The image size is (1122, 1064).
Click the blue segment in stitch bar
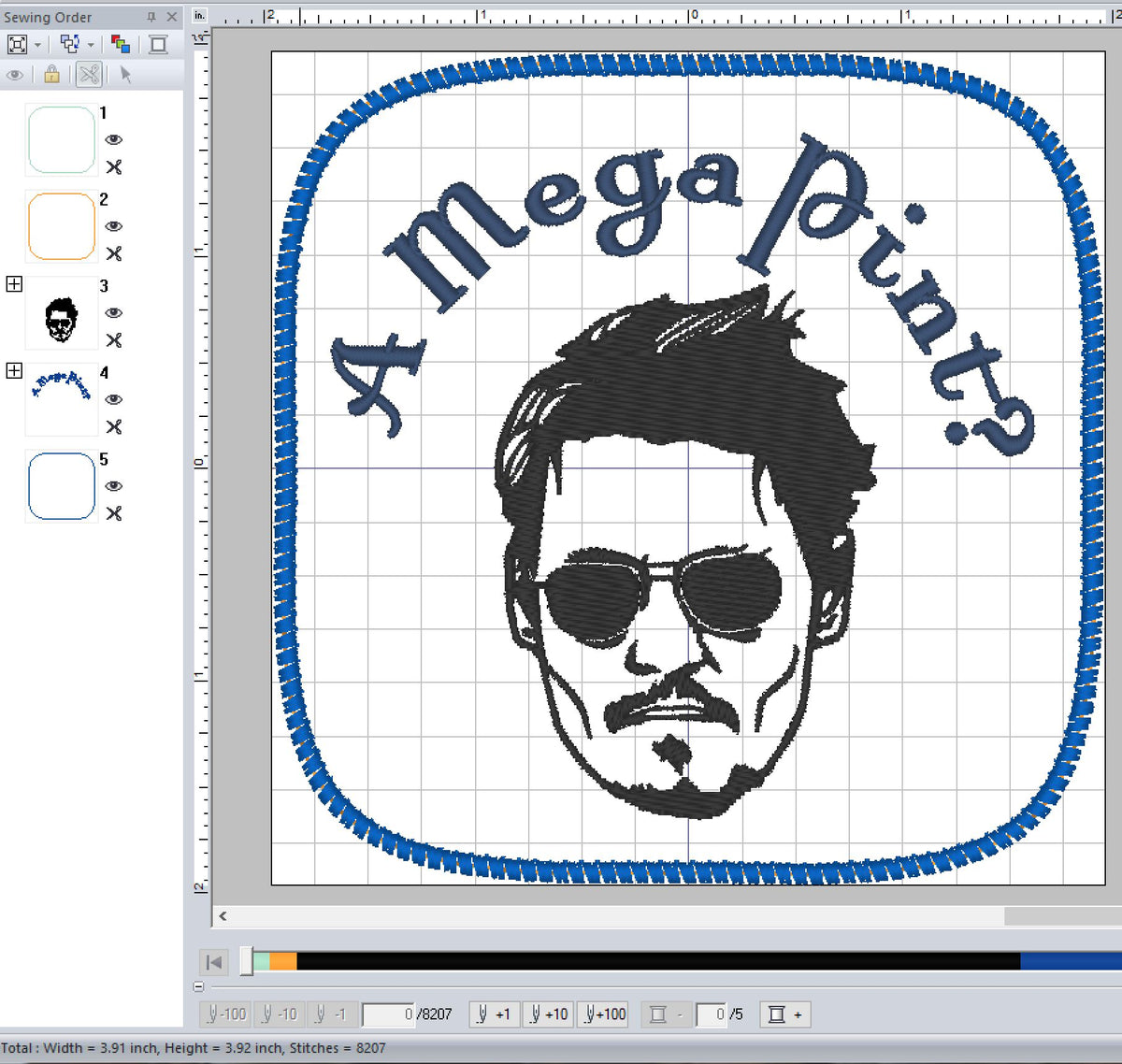pos(1071,961)
